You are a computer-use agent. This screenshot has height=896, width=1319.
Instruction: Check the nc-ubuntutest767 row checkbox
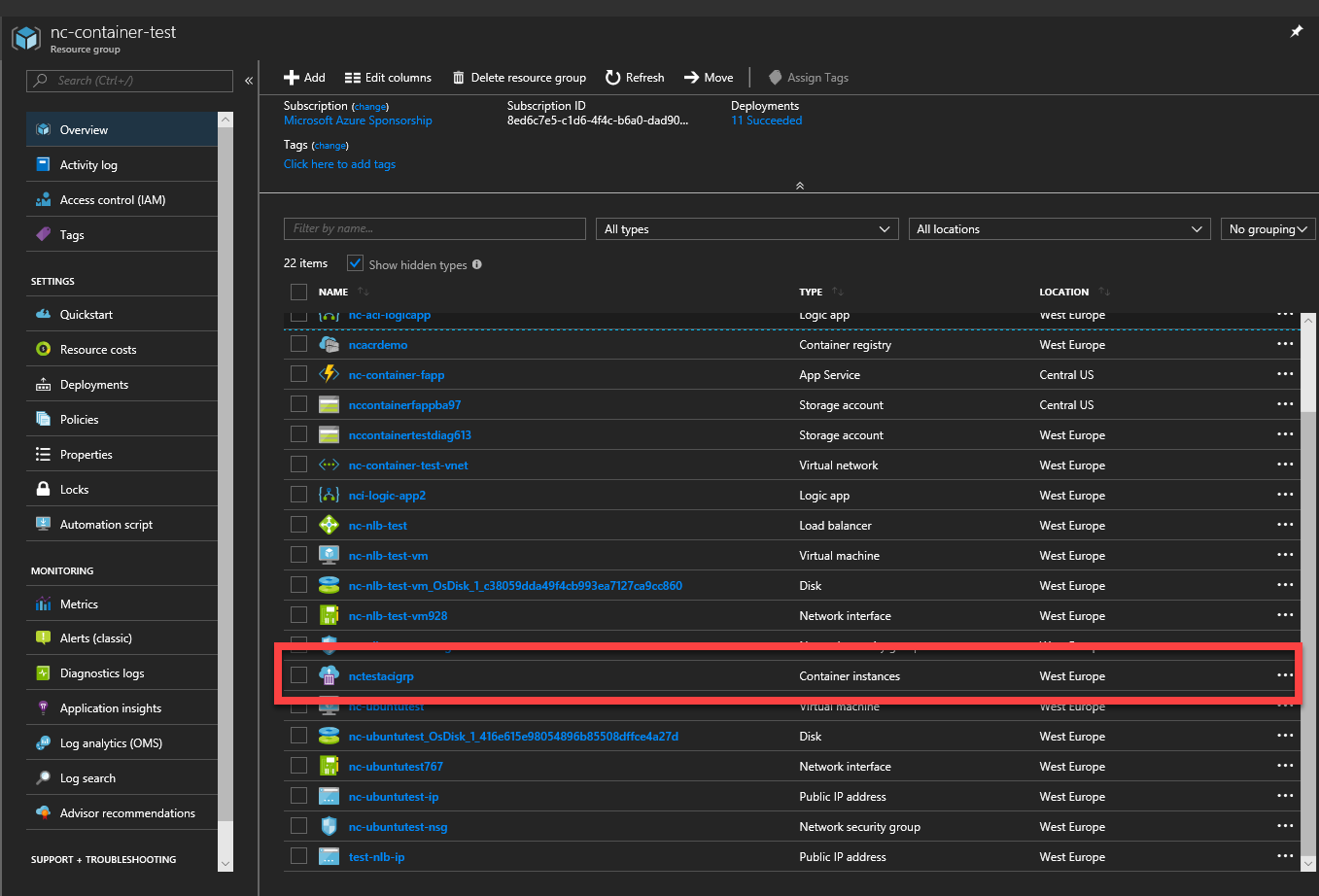coord(298,766)
